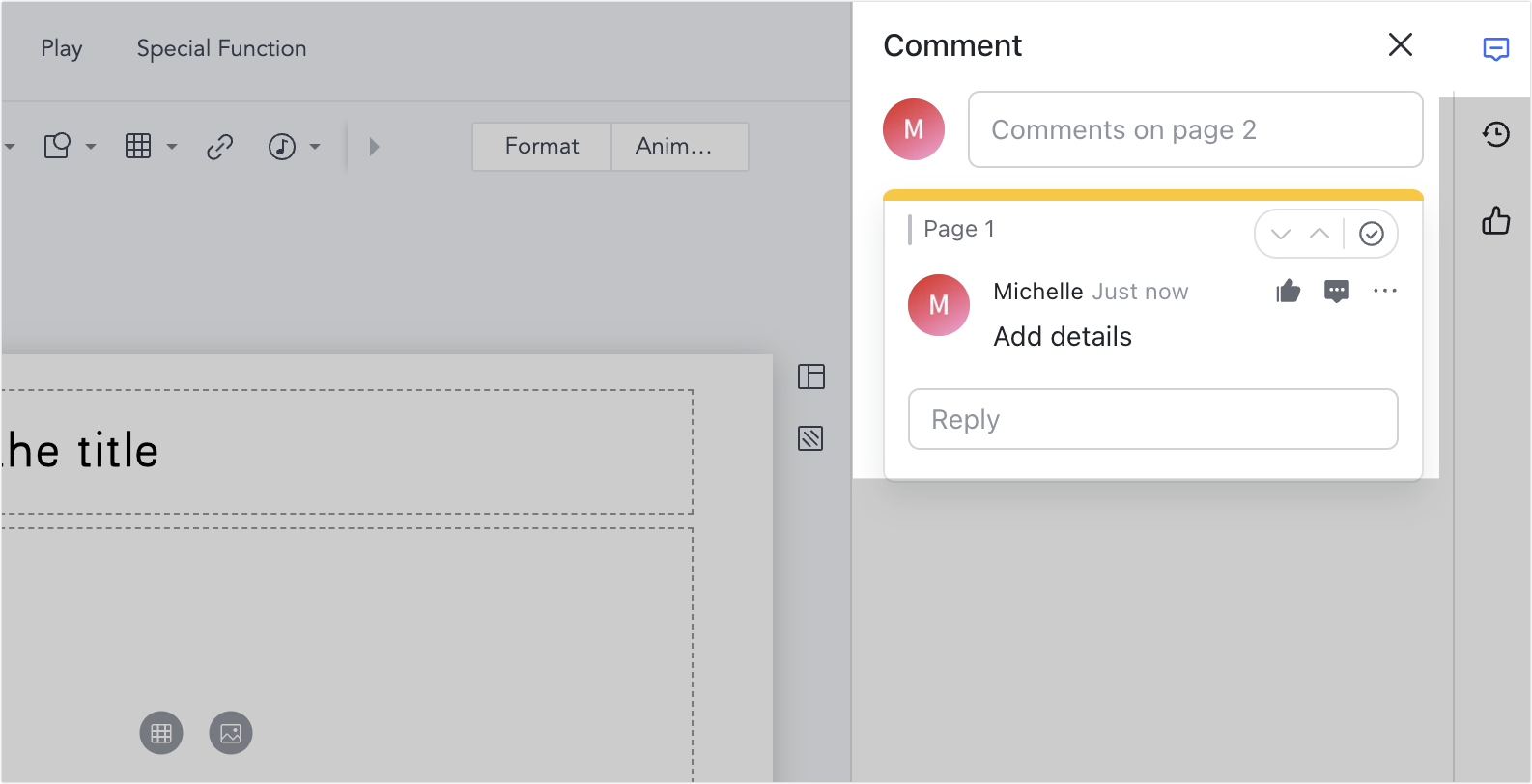Insert an image into the slide placeholder
This screenshot has height=784, width=1532.
[230, 733]
